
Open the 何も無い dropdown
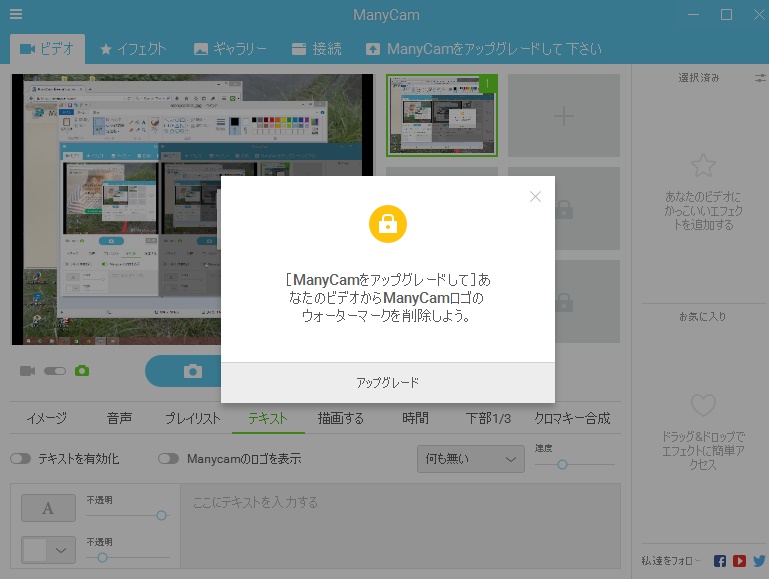(471, 459)
